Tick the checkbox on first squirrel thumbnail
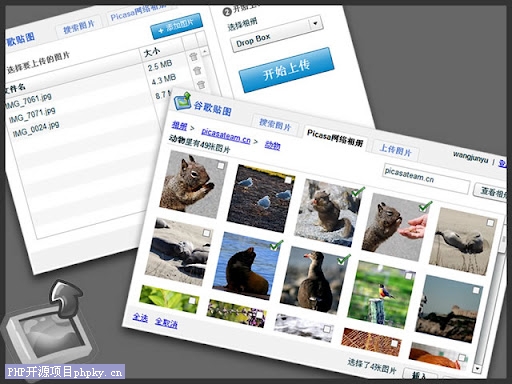The height and width of the screenshot is (384, 512). pyautogui.click(x=220, y=166)
